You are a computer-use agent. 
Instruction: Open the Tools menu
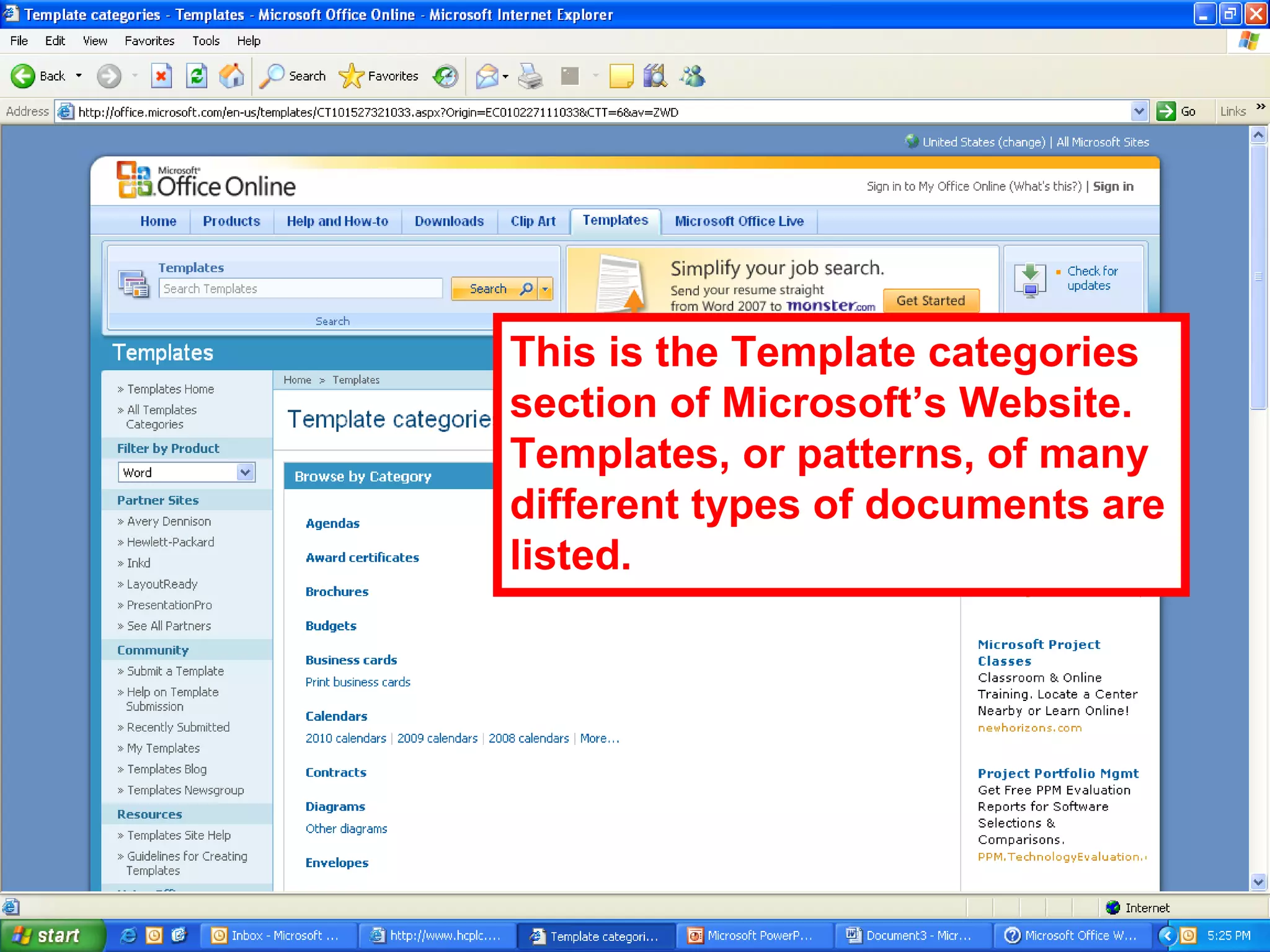click(x=206, y=41)
